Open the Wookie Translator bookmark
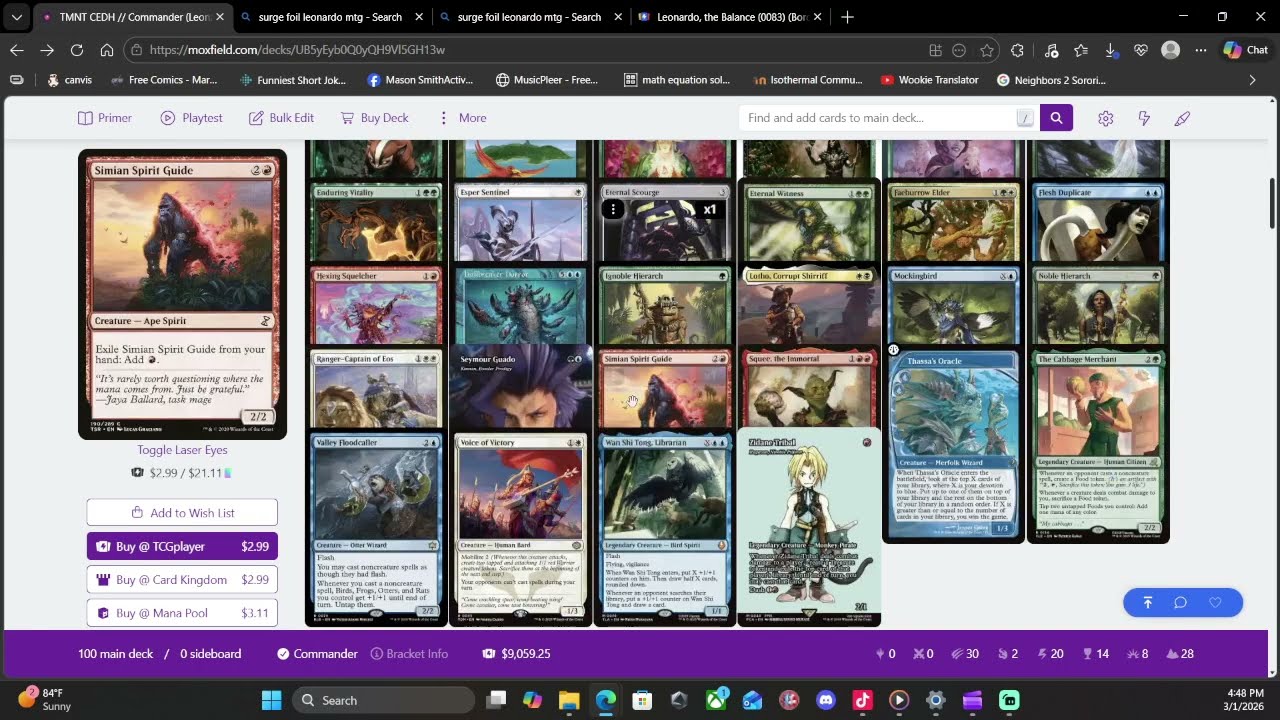This screenshot has height=720, width=1280. pos(929,80)
